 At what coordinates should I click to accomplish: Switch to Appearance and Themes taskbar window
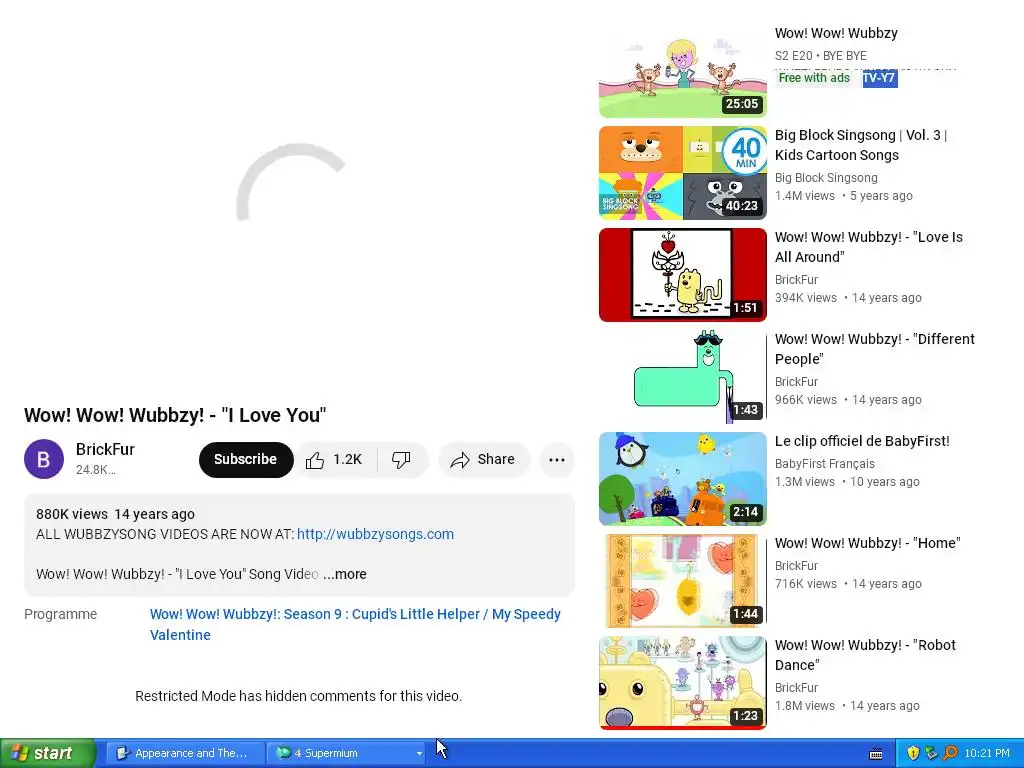click(185, 753)
